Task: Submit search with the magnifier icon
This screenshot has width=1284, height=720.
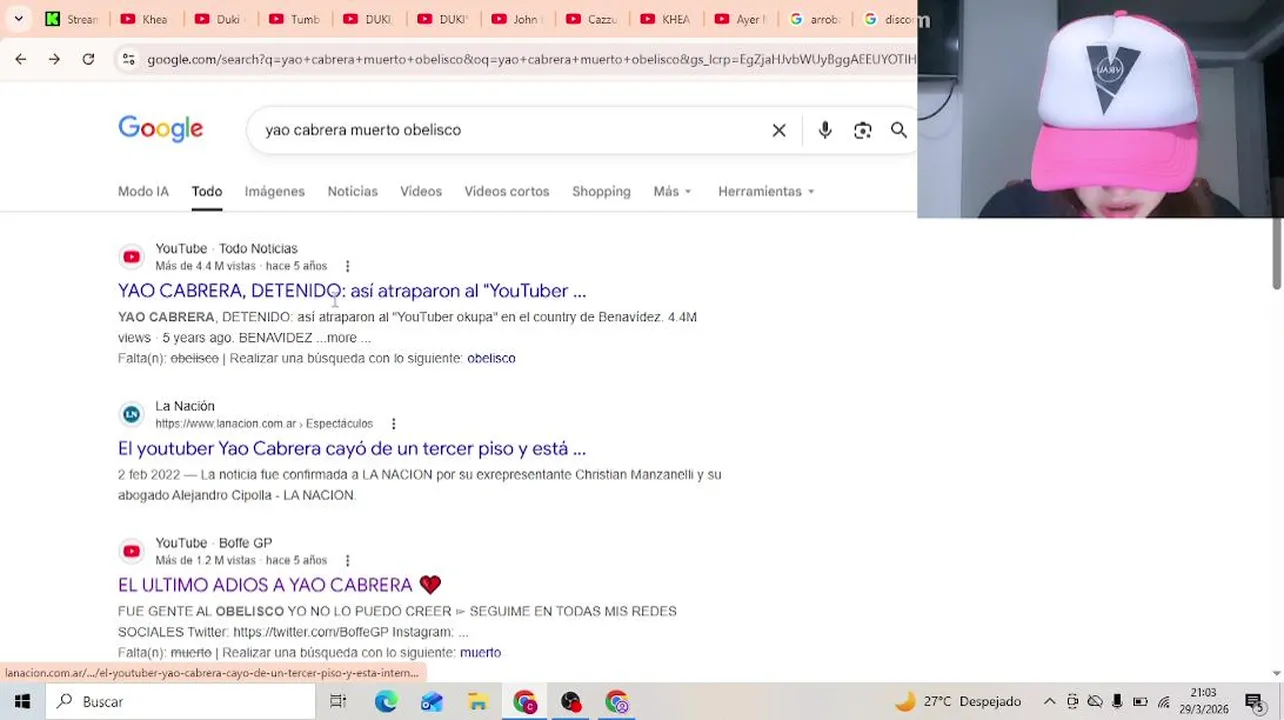Action: (x=899, y=130)
